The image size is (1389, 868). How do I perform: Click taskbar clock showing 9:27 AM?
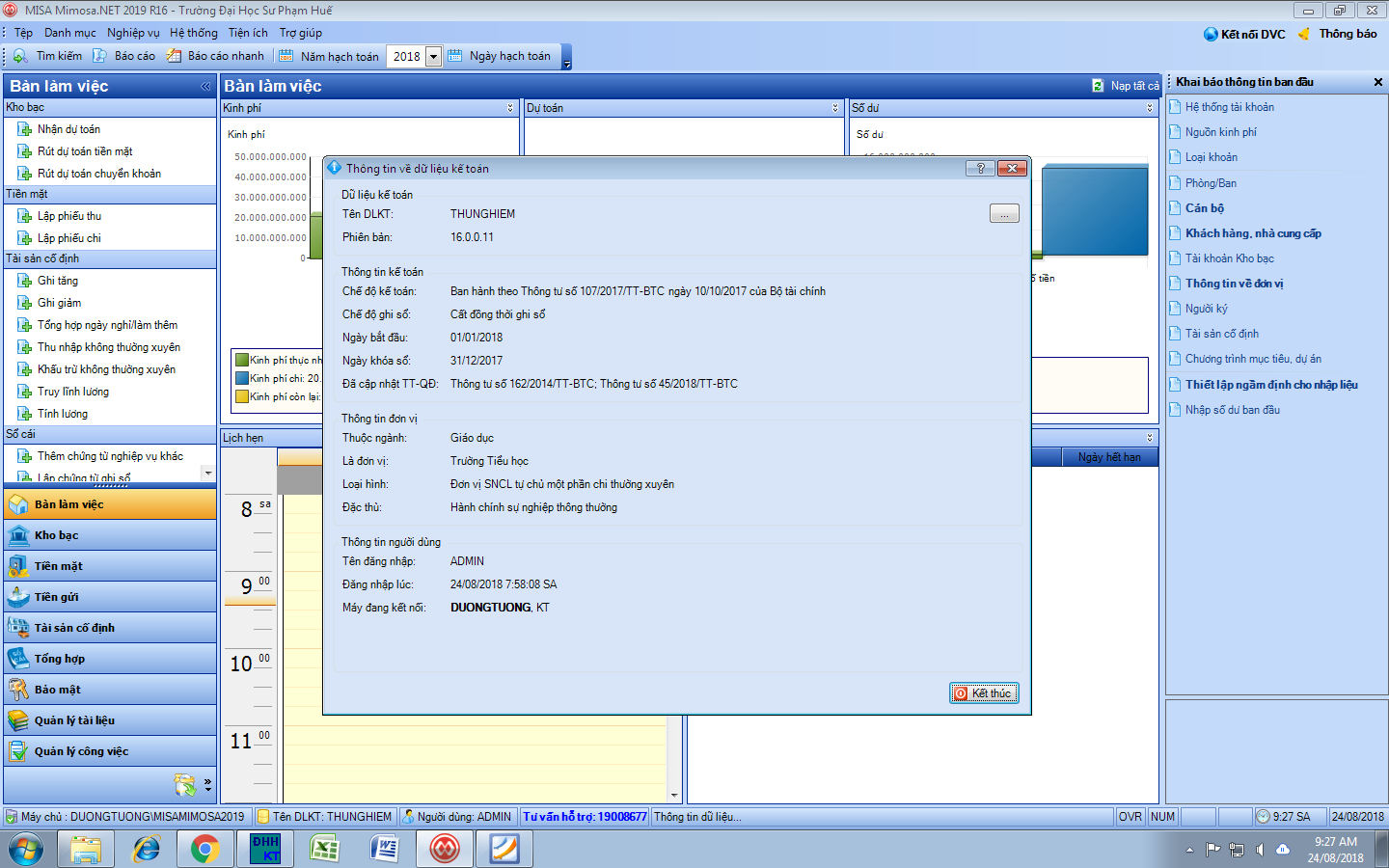(1335, 850)
